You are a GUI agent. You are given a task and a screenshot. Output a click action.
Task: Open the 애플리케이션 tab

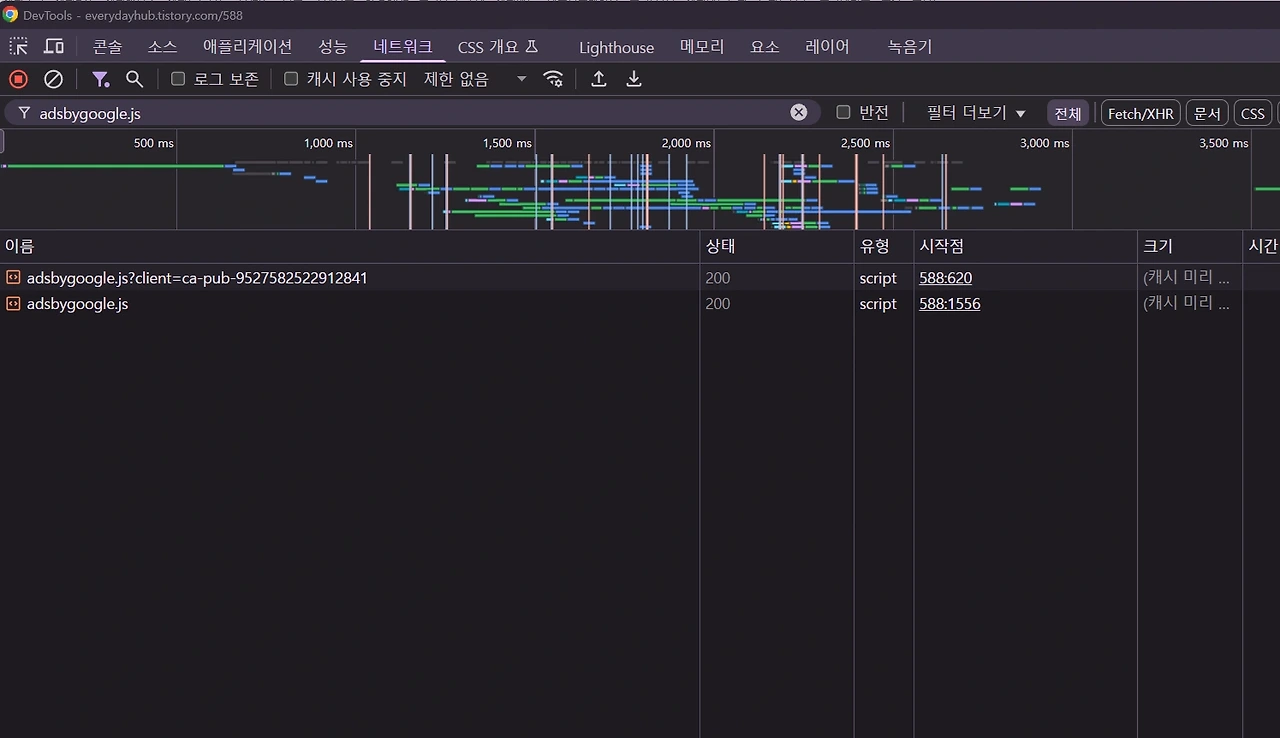click(247, 47)
